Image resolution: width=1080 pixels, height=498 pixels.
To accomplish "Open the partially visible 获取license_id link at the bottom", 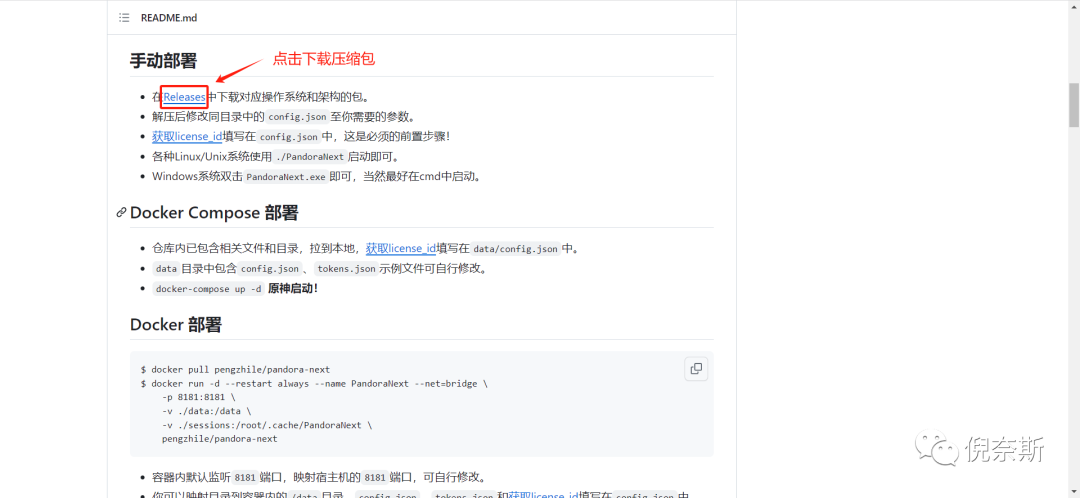I will coord(543,495).
